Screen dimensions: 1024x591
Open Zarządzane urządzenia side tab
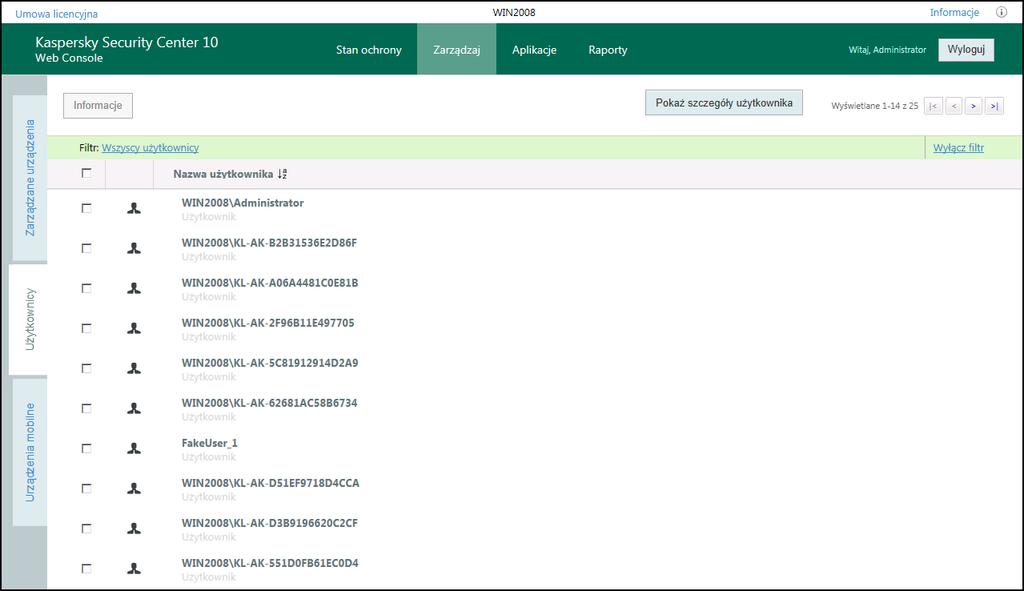(x=30, y=178)
